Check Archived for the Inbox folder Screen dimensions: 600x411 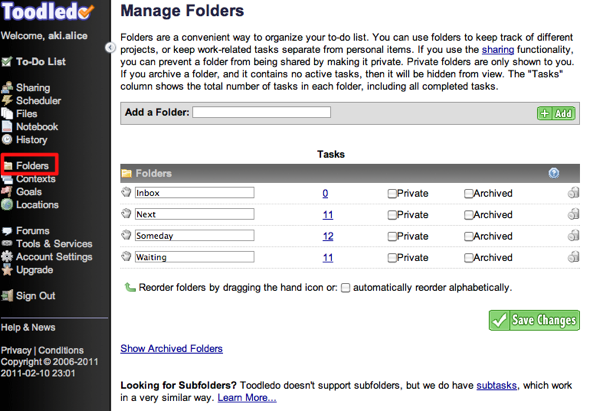[x=468, y=194]
